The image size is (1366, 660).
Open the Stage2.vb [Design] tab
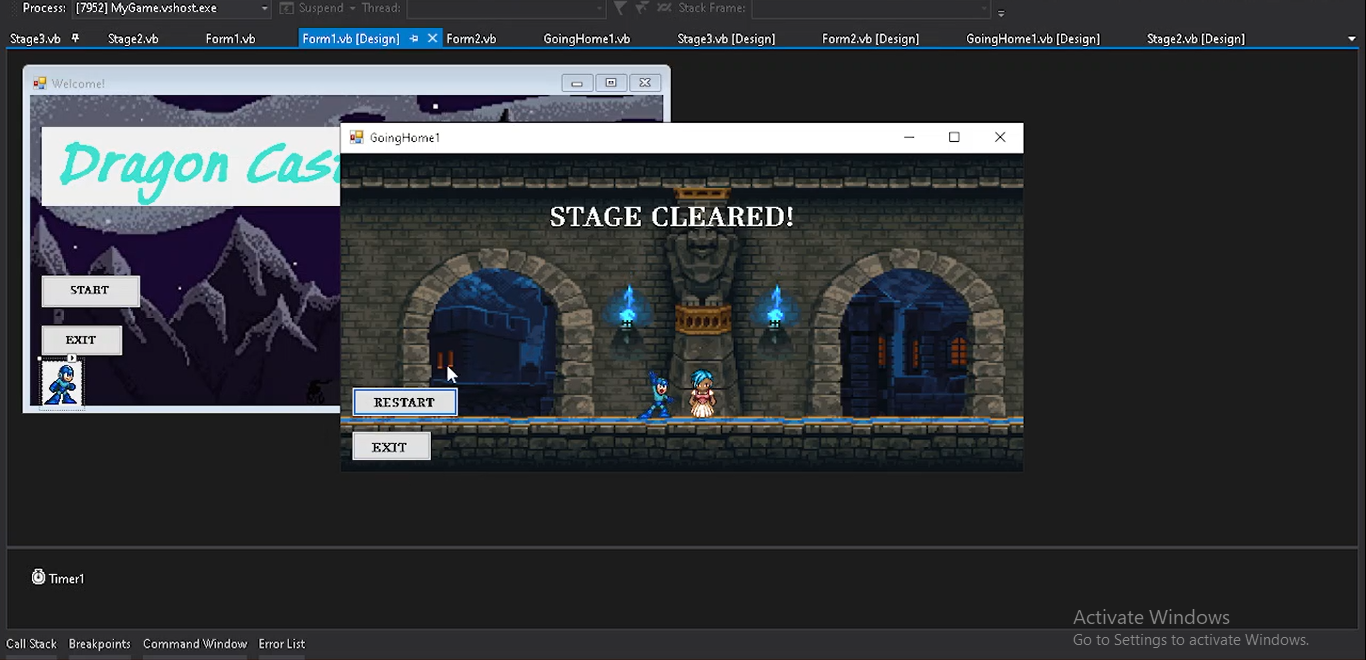click(x=1195, y=39)
